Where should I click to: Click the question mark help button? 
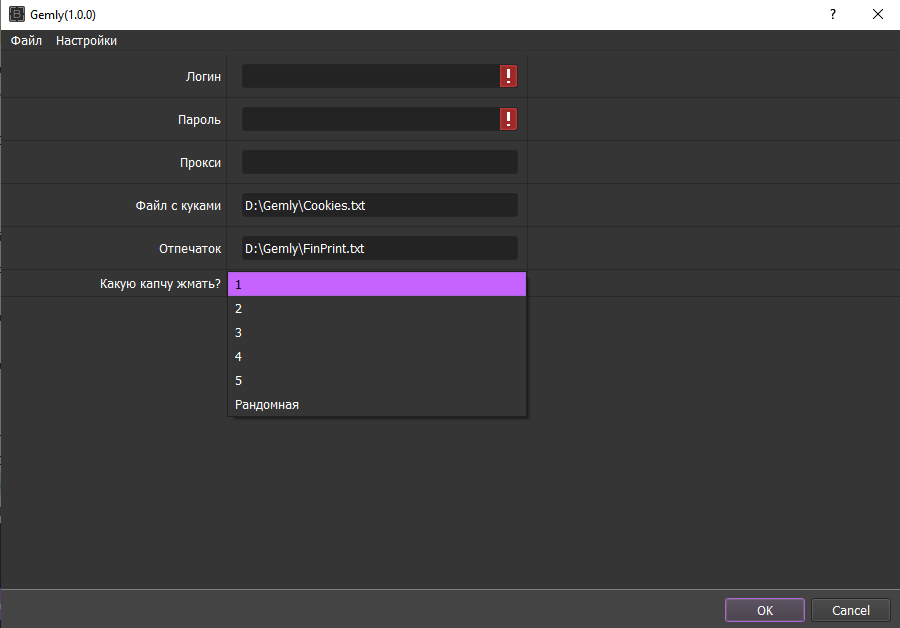pyautogui.click(x=832, y=15)
